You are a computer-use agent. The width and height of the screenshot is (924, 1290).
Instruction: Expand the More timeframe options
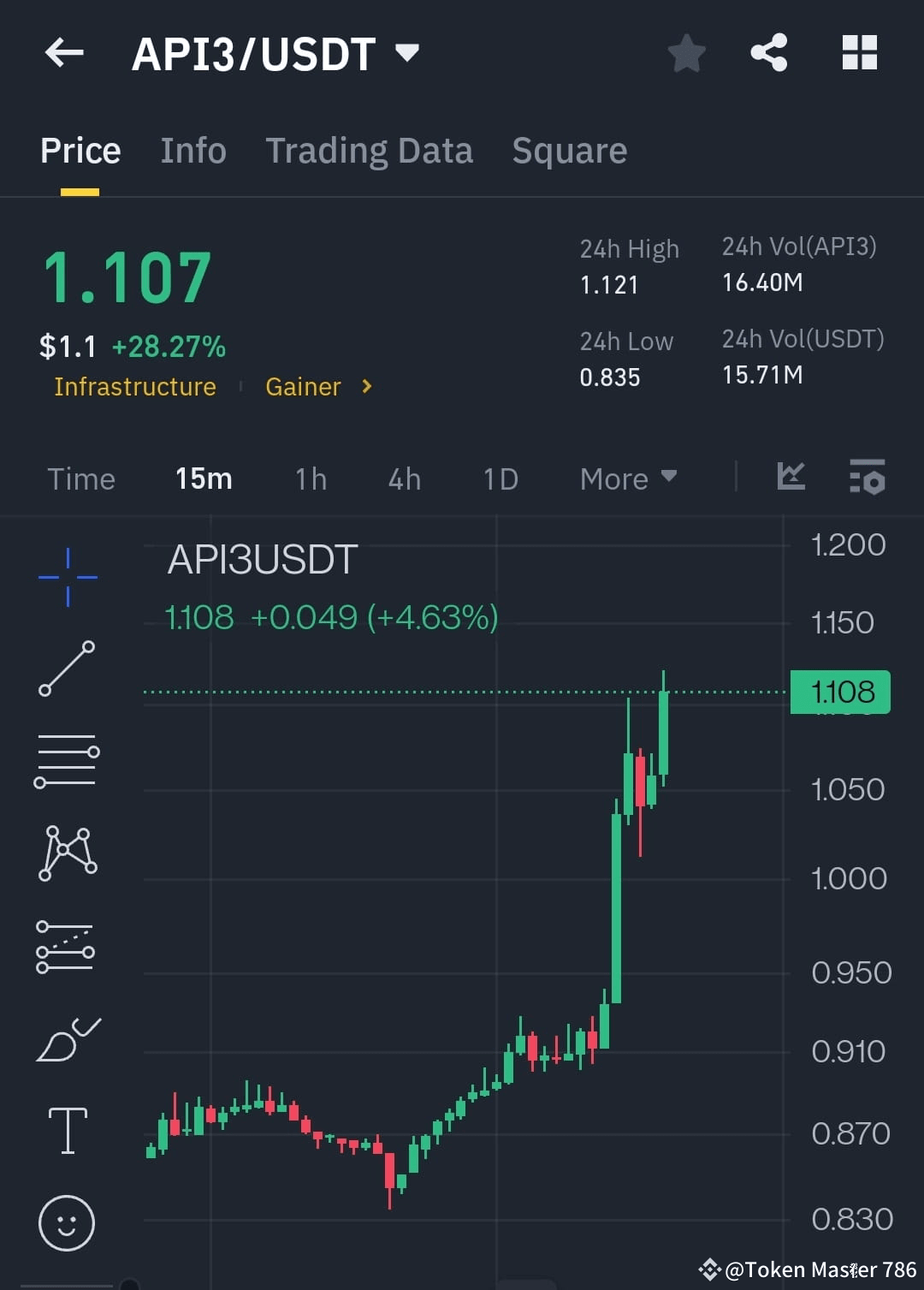tap(627, 479)
